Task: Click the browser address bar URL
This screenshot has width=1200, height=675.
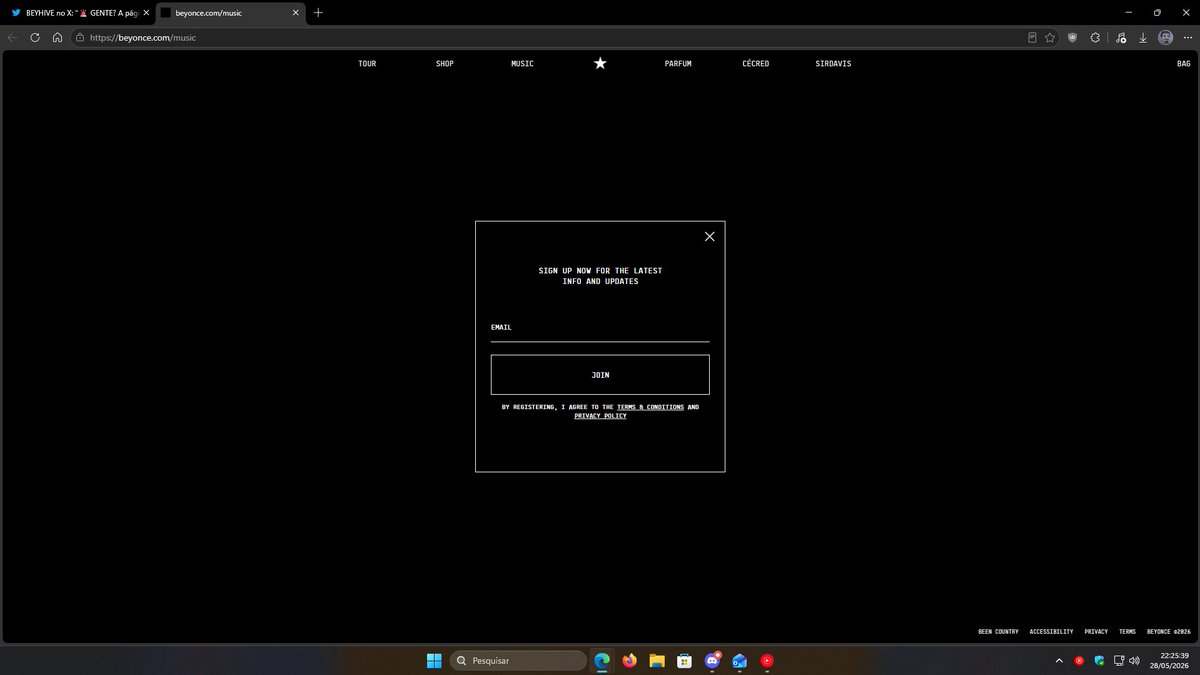Action: click(142, 38)
